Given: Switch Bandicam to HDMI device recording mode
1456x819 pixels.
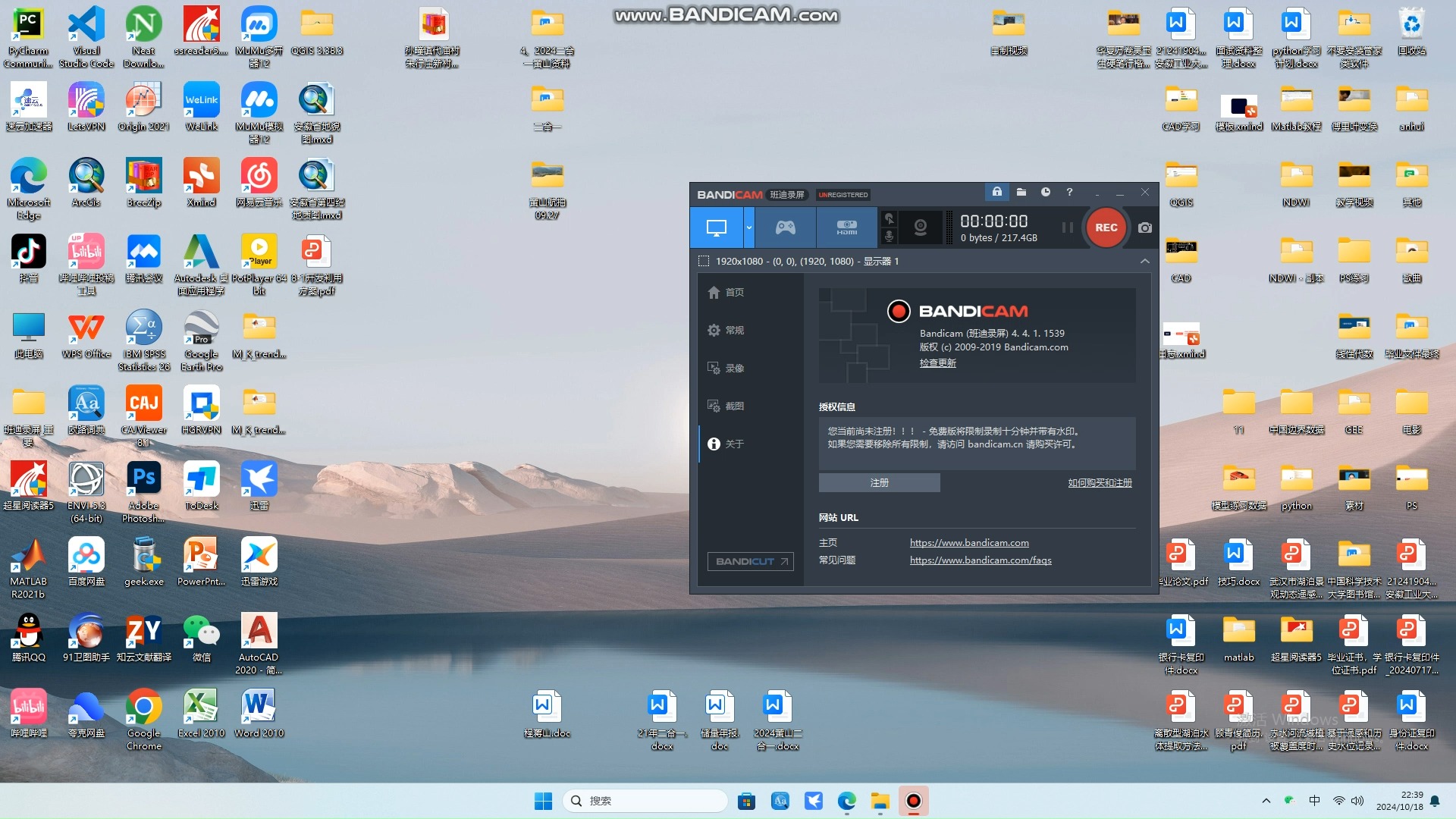Looking at the screenshot, I should (847, 227).
